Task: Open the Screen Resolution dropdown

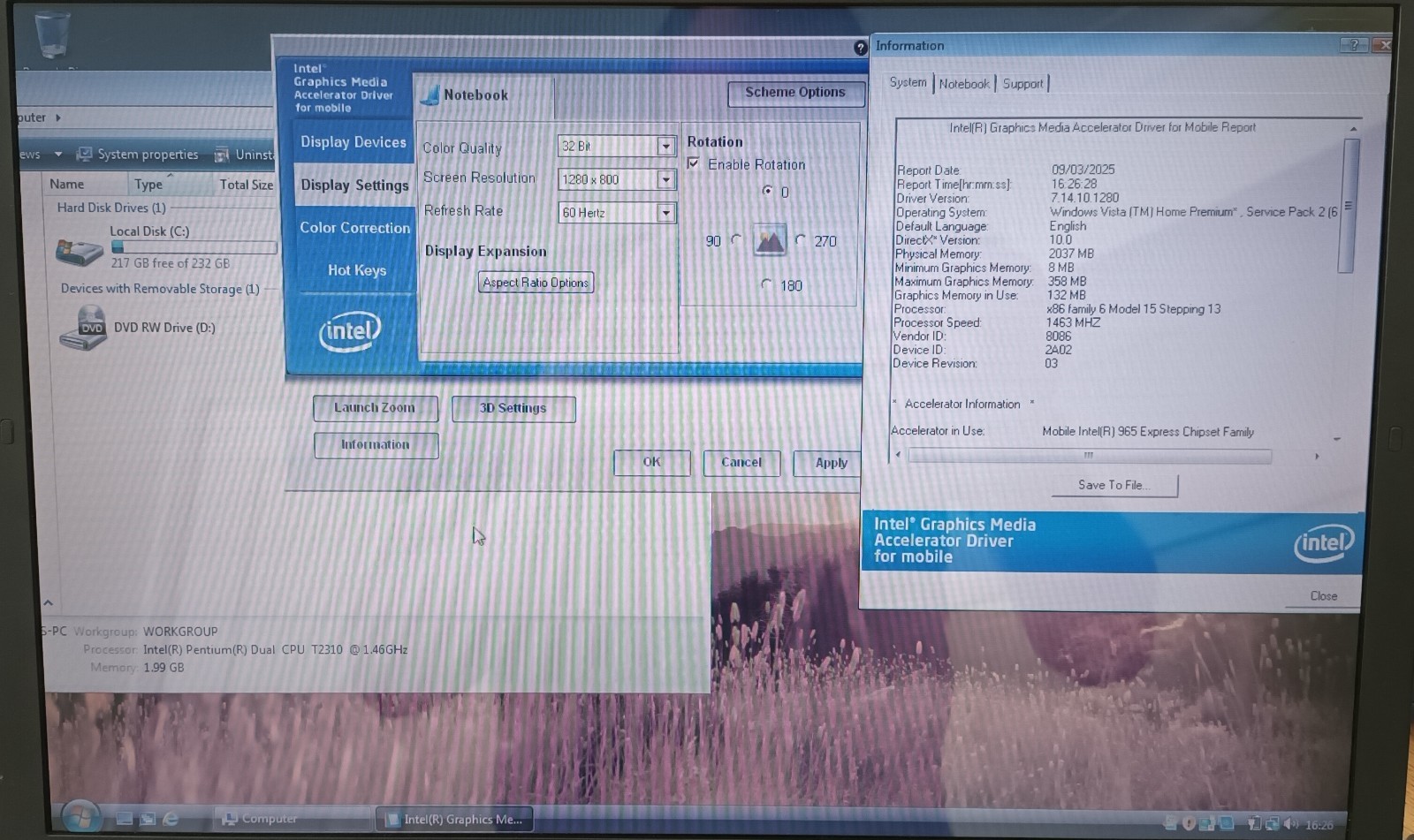Action: pyautogui.click(x=666, y=179)
